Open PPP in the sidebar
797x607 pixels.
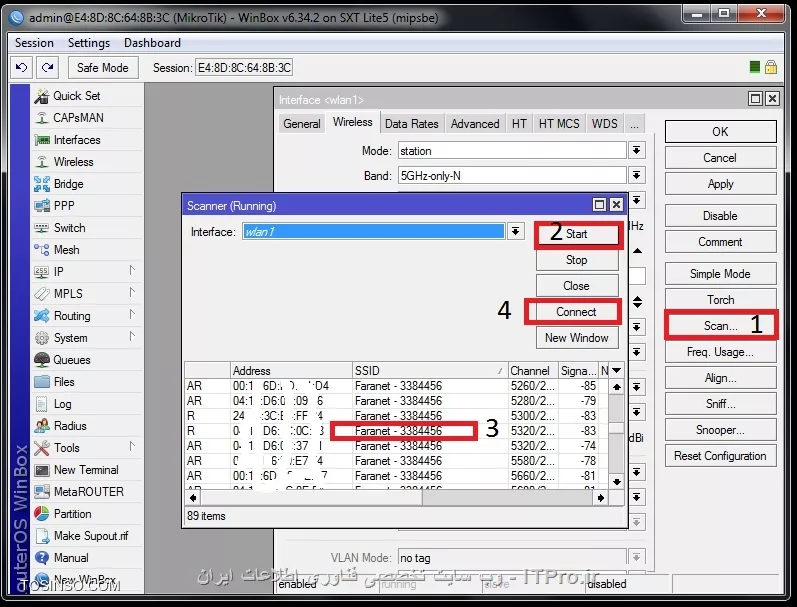[64, 206]
